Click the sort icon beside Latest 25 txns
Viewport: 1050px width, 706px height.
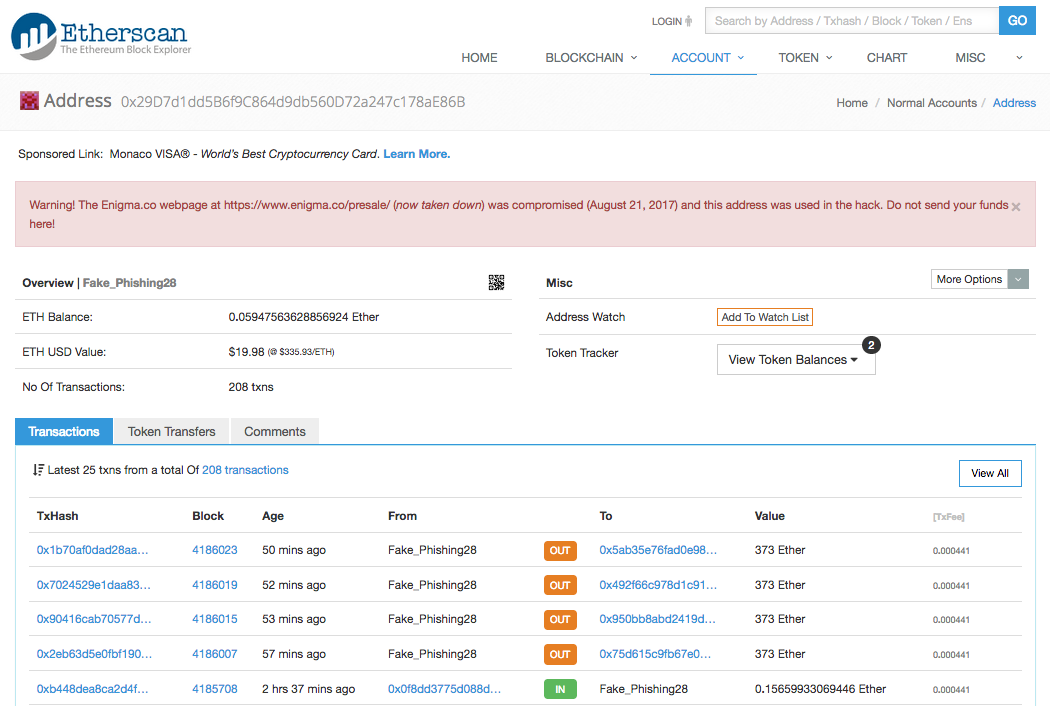pos(38,470)
